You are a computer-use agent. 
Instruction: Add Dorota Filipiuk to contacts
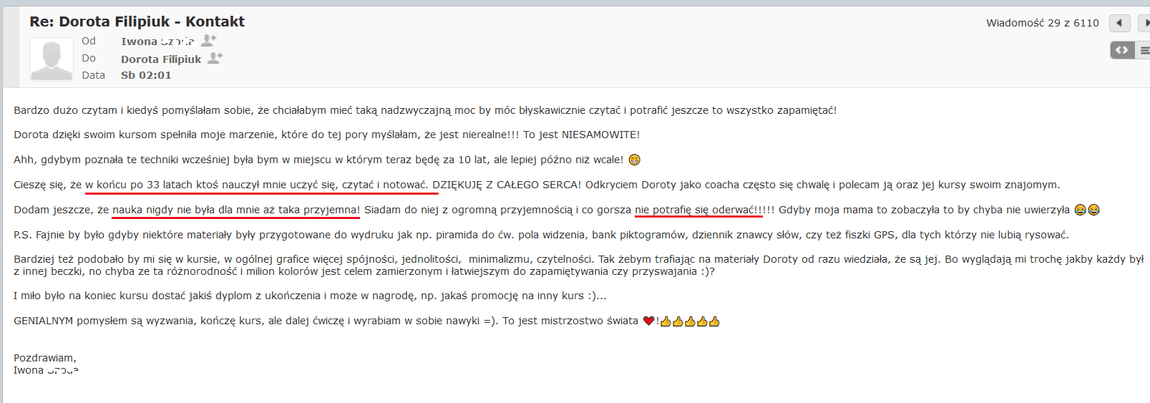click(x=215, y=58)
